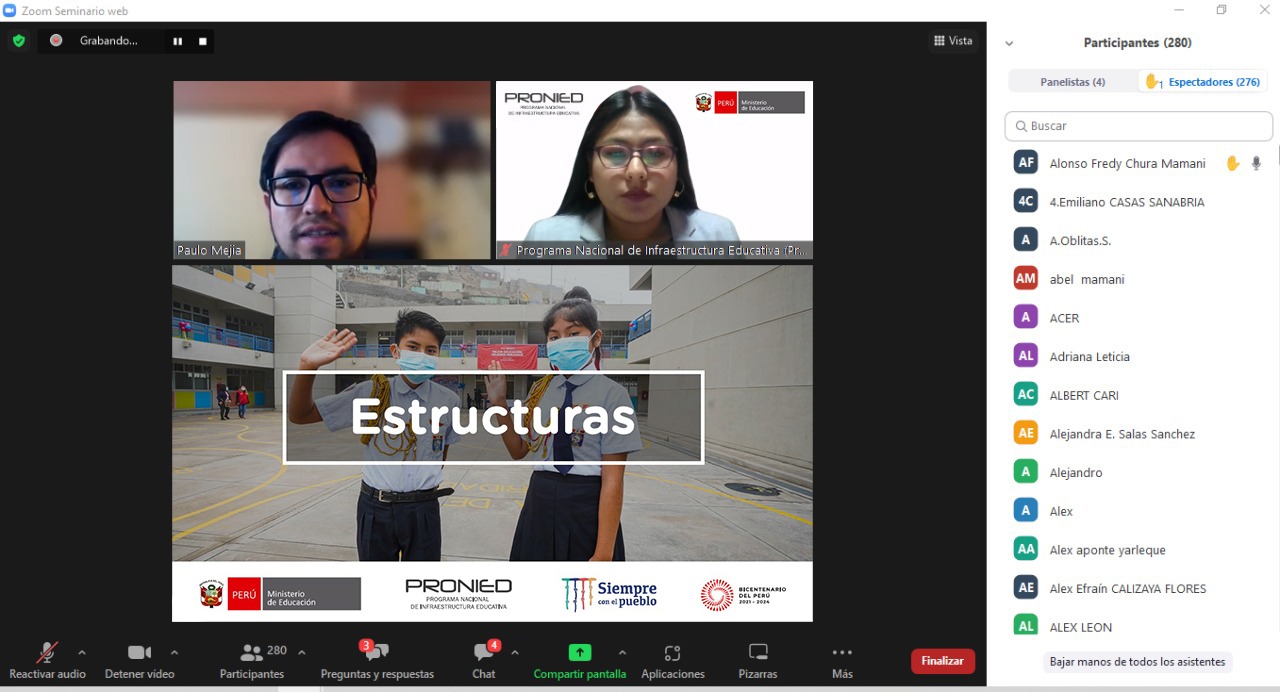
Task: Unmute with Reactivar audio button
Action: [47, 661]
